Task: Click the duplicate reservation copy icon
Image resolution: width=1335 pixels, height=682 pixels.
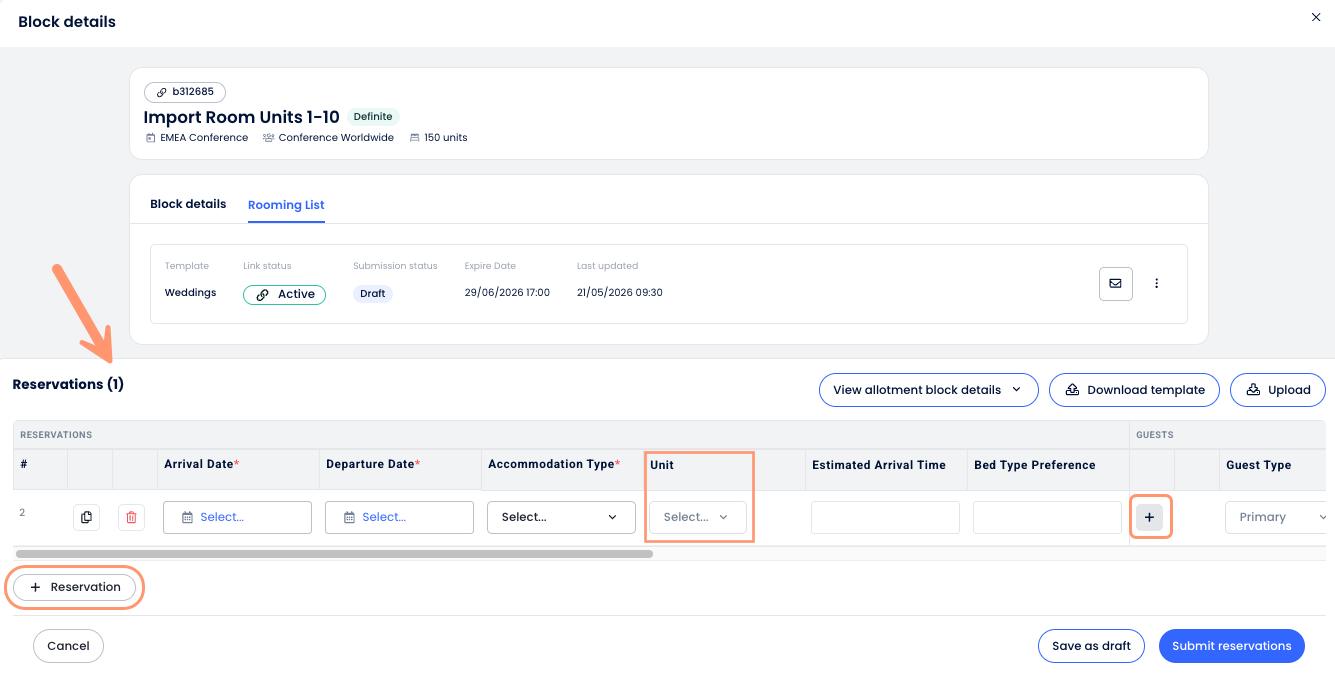Action: tap(86, 517)
